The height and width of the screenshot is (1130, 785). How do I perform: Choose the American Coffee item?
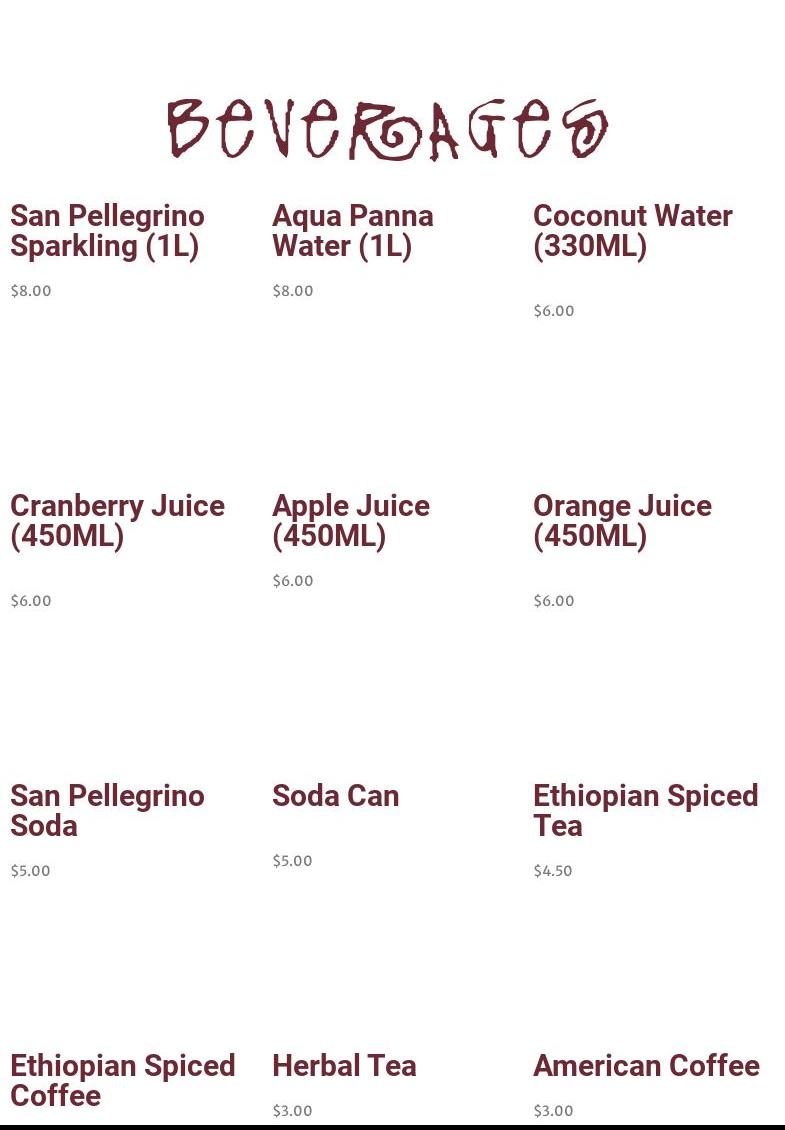pyautogui.click(x=646, y=1065)
